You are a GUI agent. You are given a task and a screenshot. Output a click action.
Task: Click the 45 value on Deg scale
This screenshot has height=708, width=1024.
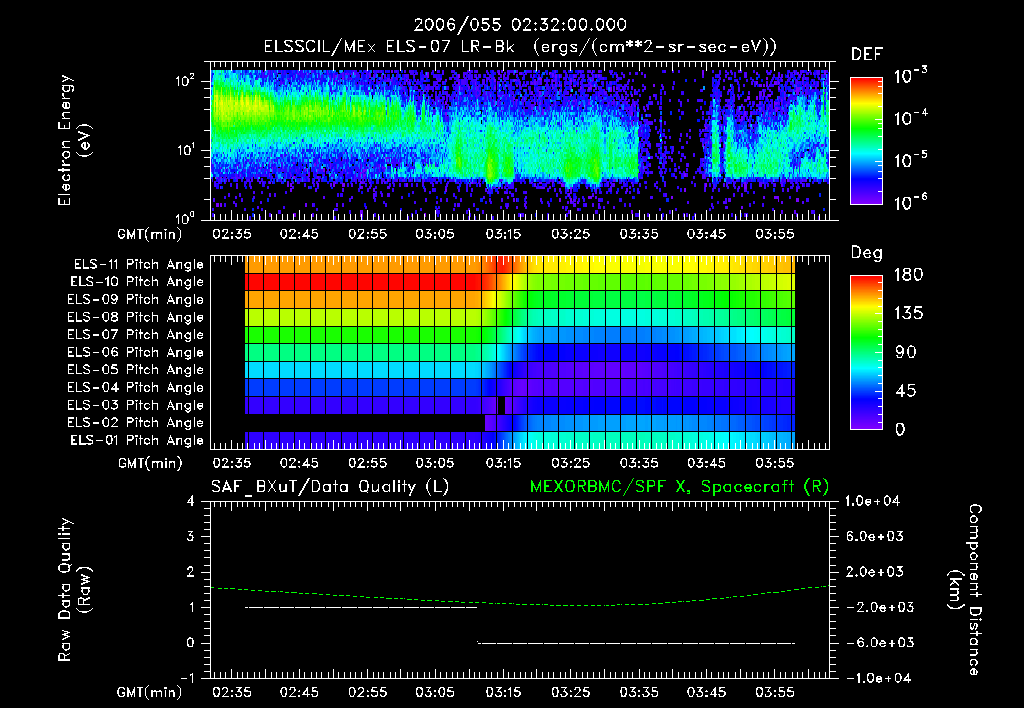[906, 391]
